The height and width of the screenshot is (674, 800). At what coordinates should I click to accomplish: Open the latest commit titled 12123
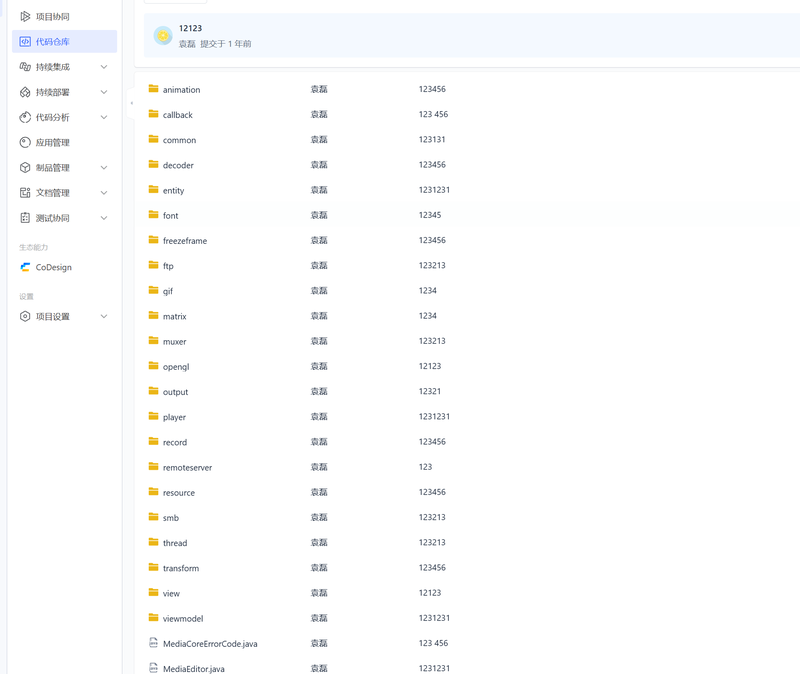pos(190,28)
